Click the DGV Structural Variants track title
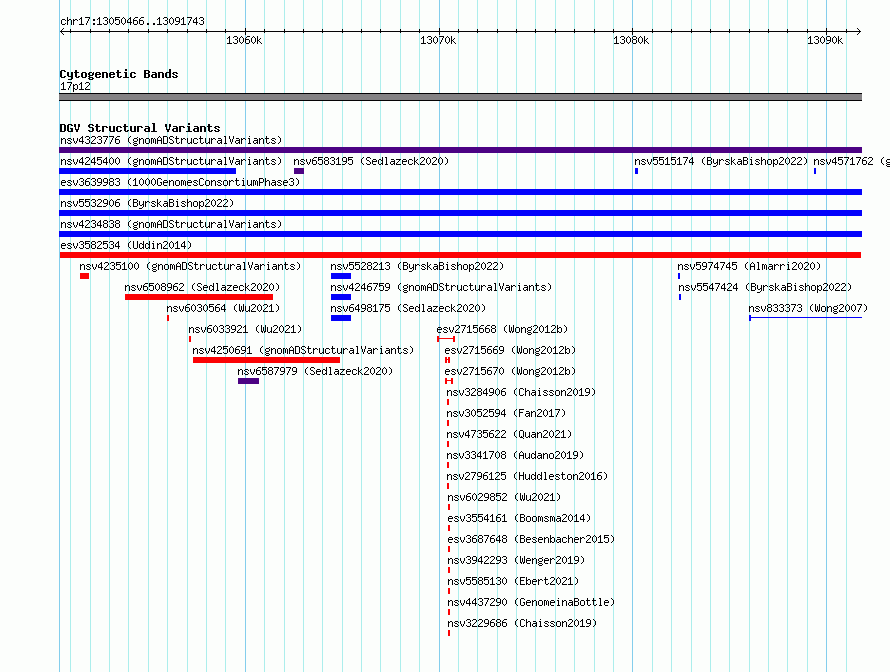 140,128
